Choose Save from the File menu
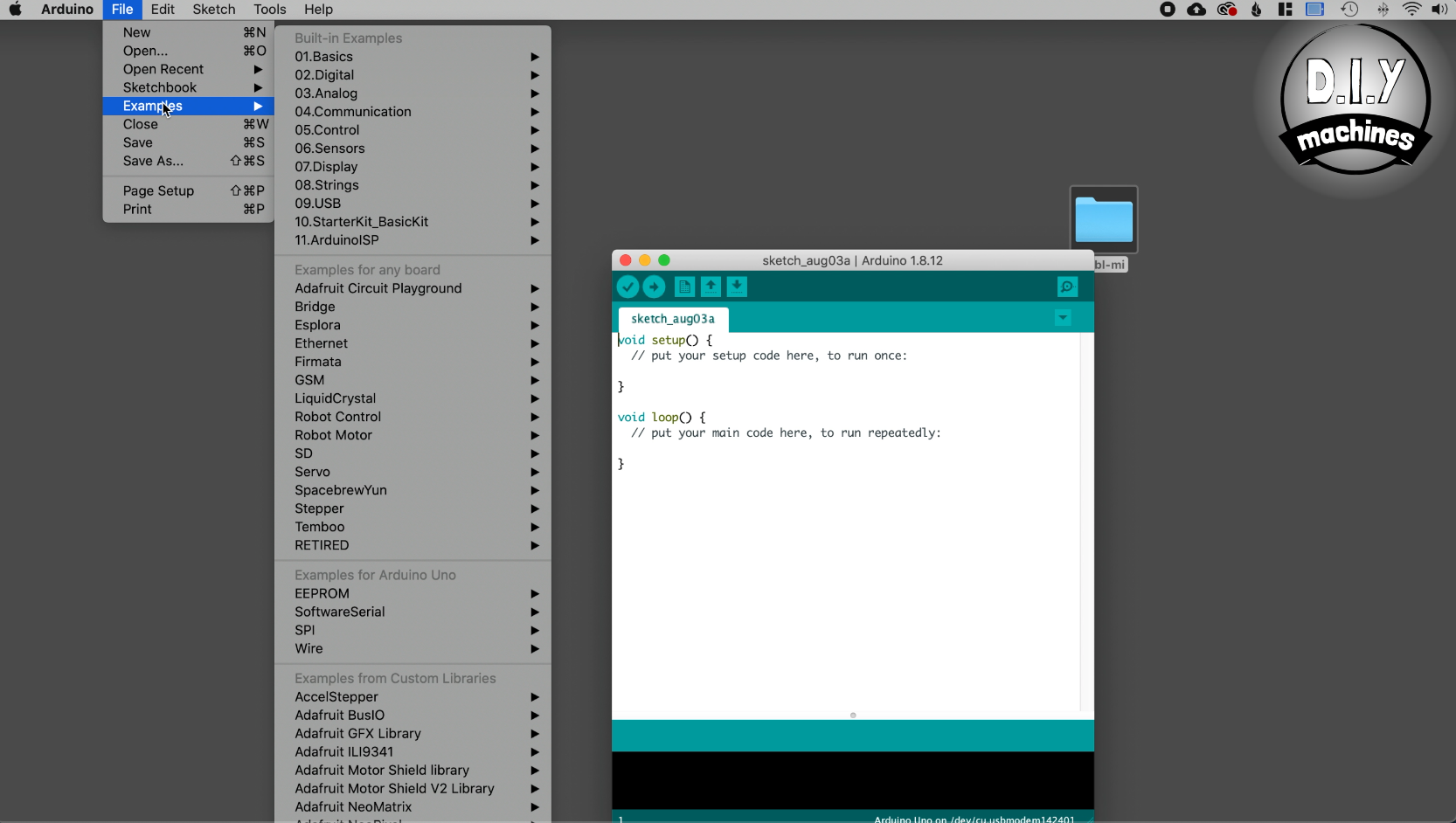 [x=189, y=142]
